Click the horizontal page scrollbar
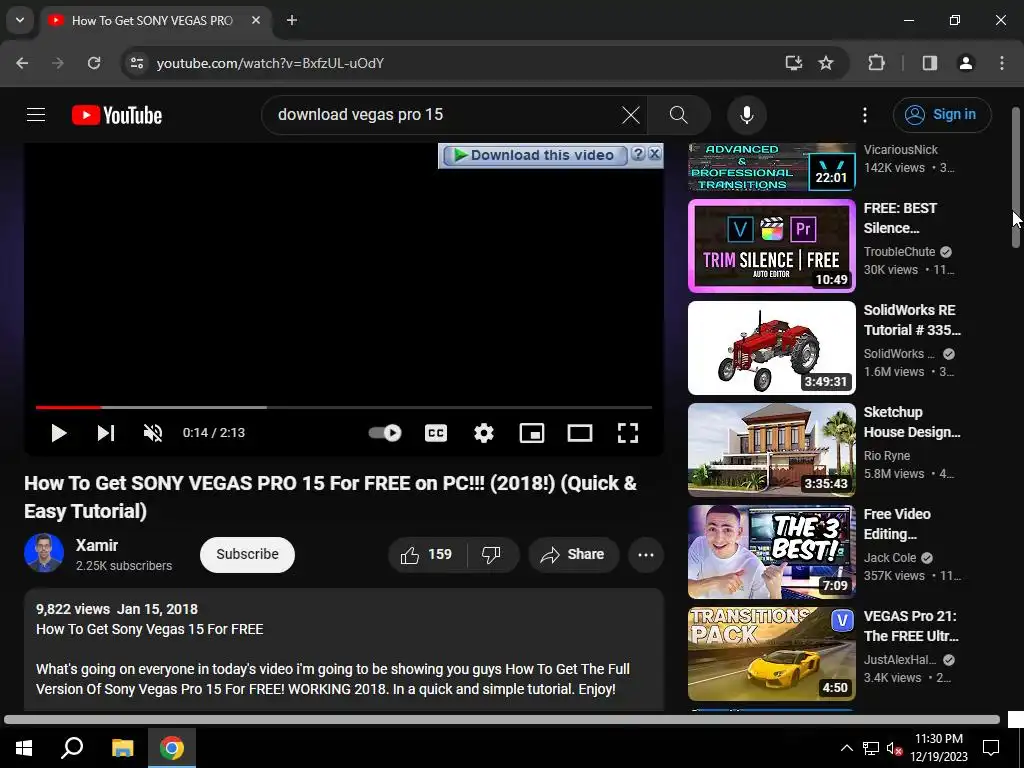 (502, 720)
